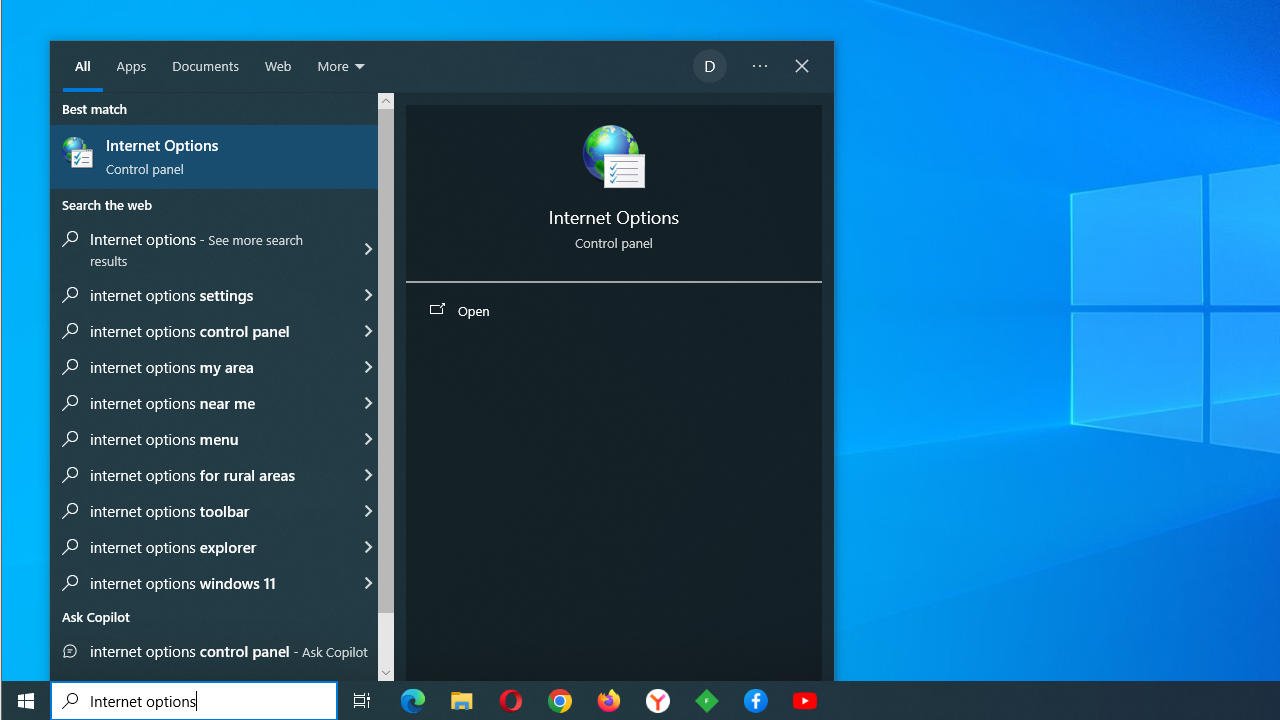Screen dimensions: 1280x720
Task: Open the Windows Start menu
Action: [x=26, y=701]
